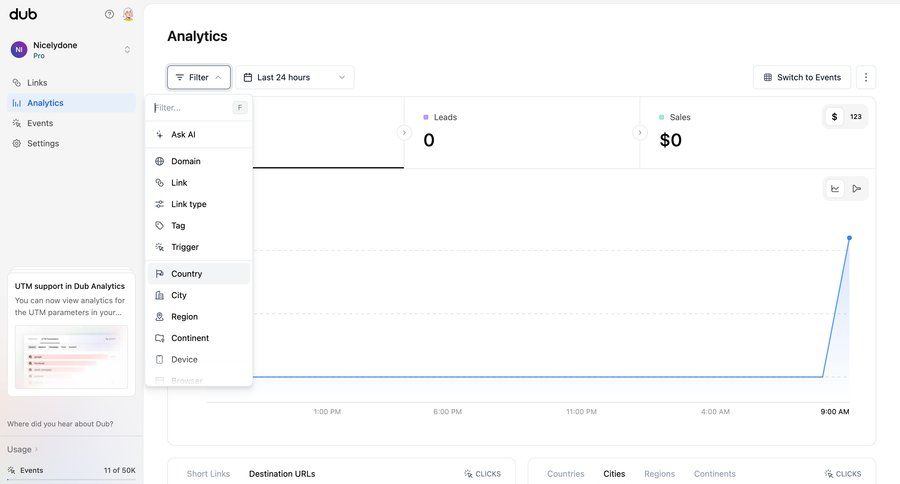Open Analytics in sidebar
The height and width of the screenshot is (484, 900).
[71, 103]
